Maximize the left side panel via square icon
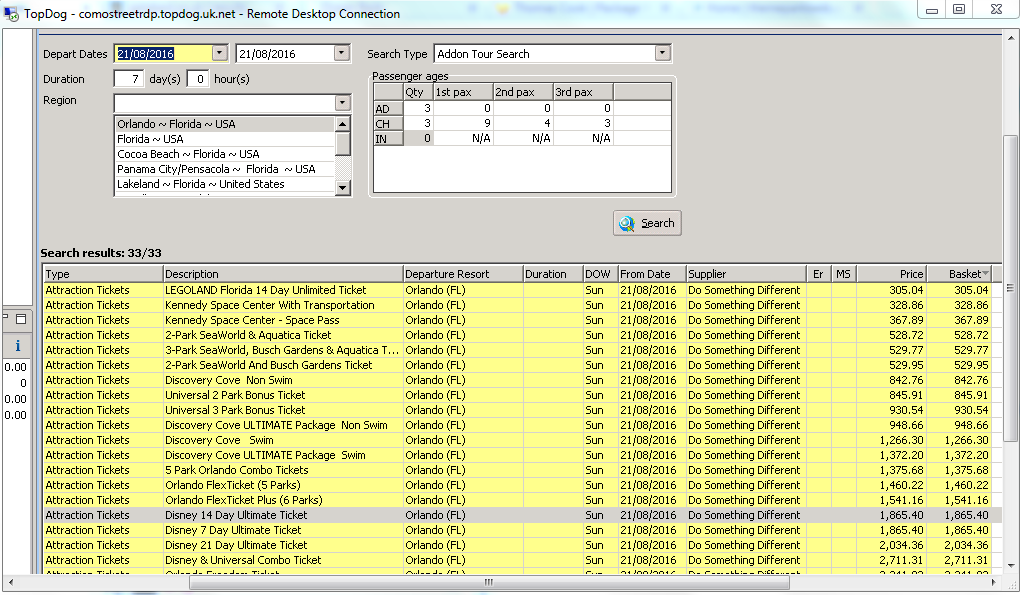 pyautogui.click(x=21, y=319)
